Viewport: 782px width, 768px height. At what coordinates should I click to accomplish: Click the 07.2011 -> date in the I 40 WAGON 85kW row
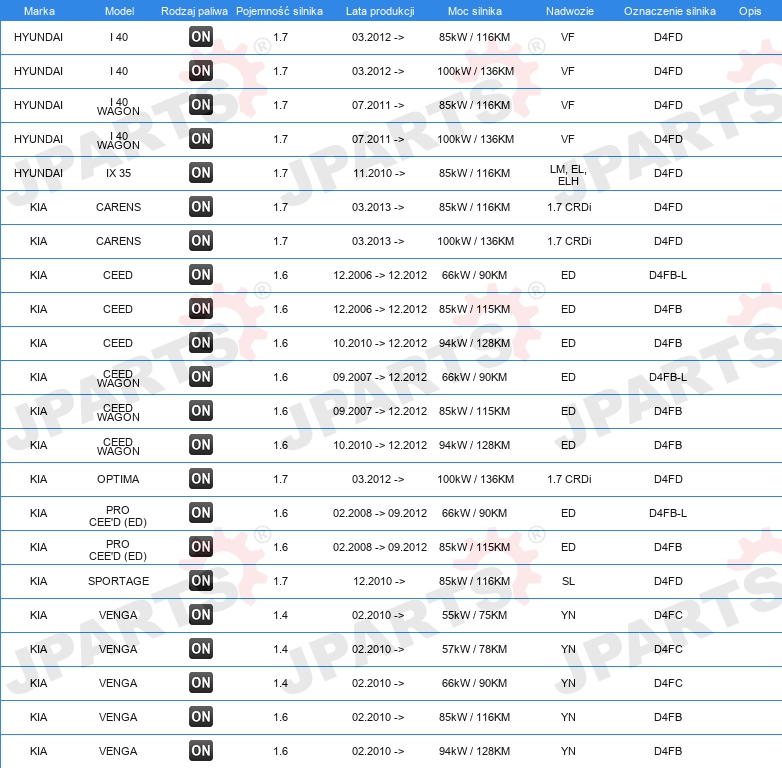[378, 105]
